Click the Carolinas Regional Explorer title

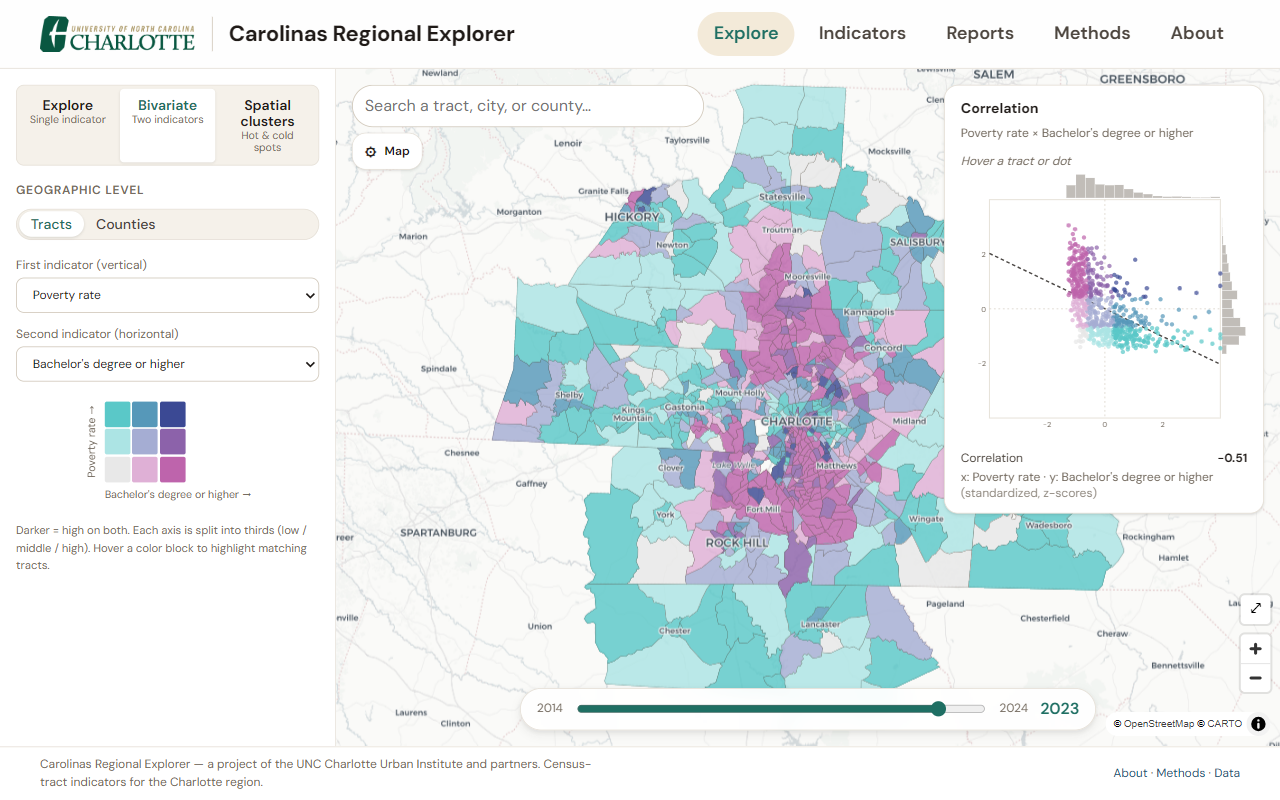pyautogui.click(x=372, y=34)
